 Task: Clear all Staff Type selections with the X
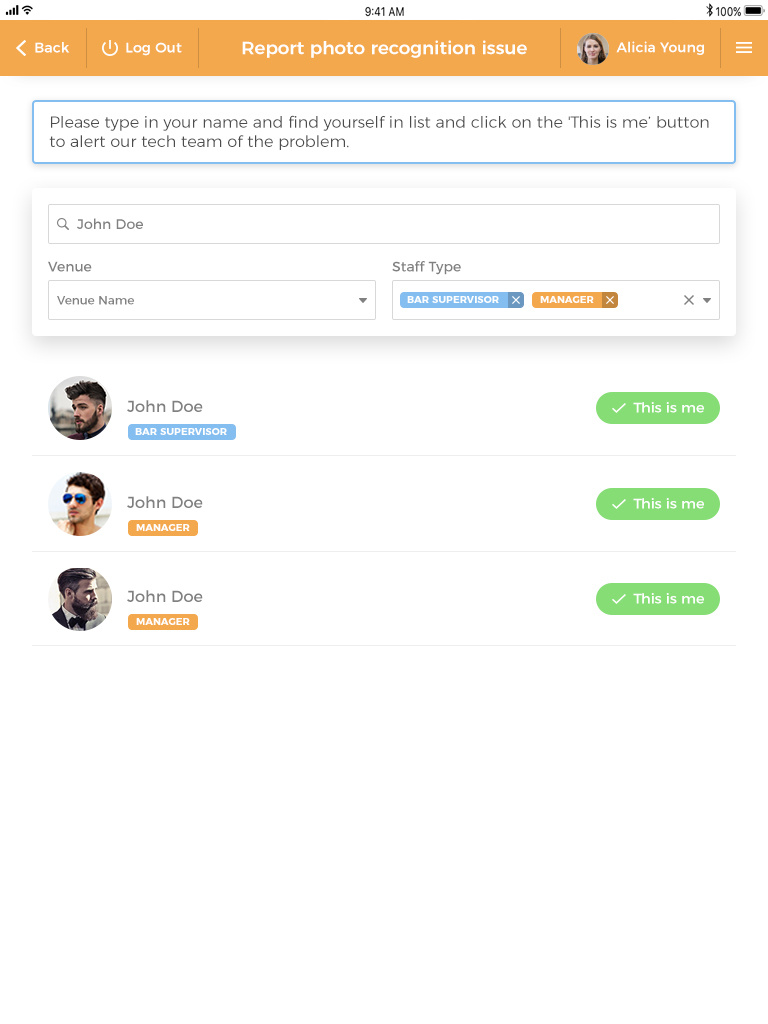coord(688,300)
